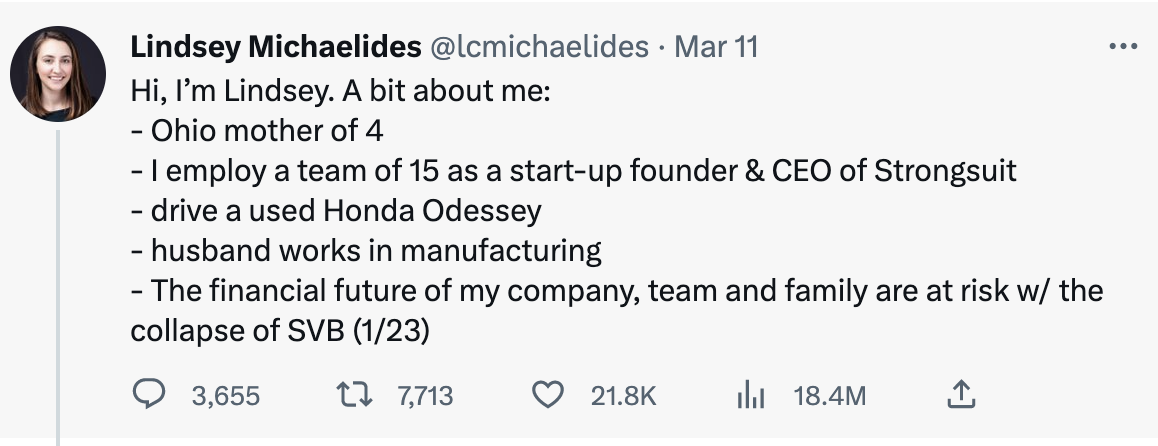1158x446 pixels.
Task: Click the Mar 11 timestamp
Action: pos(716,47)
